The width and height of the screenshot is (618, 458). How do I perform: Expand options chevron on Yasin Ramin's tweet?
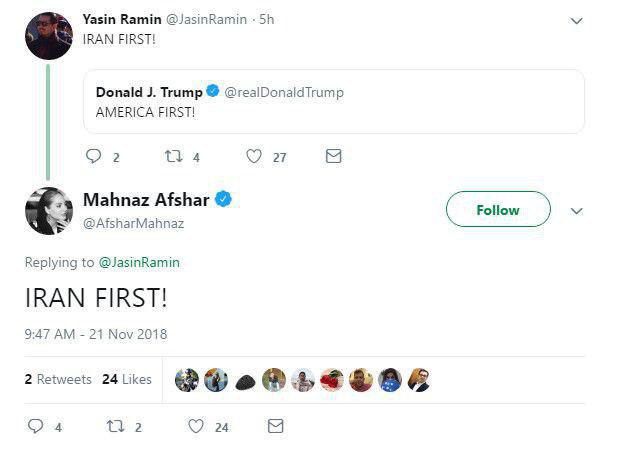(576, 20)
